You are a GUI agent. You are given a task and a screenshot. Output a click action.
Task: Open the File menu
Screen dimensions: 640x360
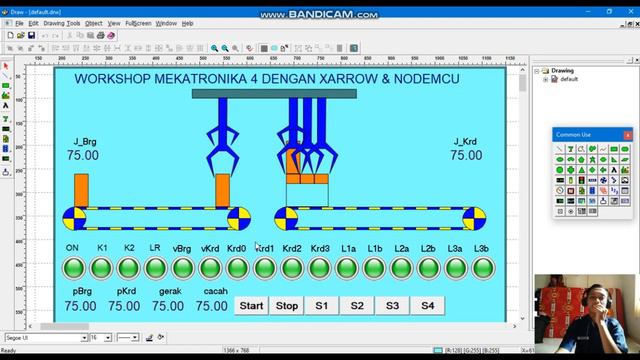[19, 24]
